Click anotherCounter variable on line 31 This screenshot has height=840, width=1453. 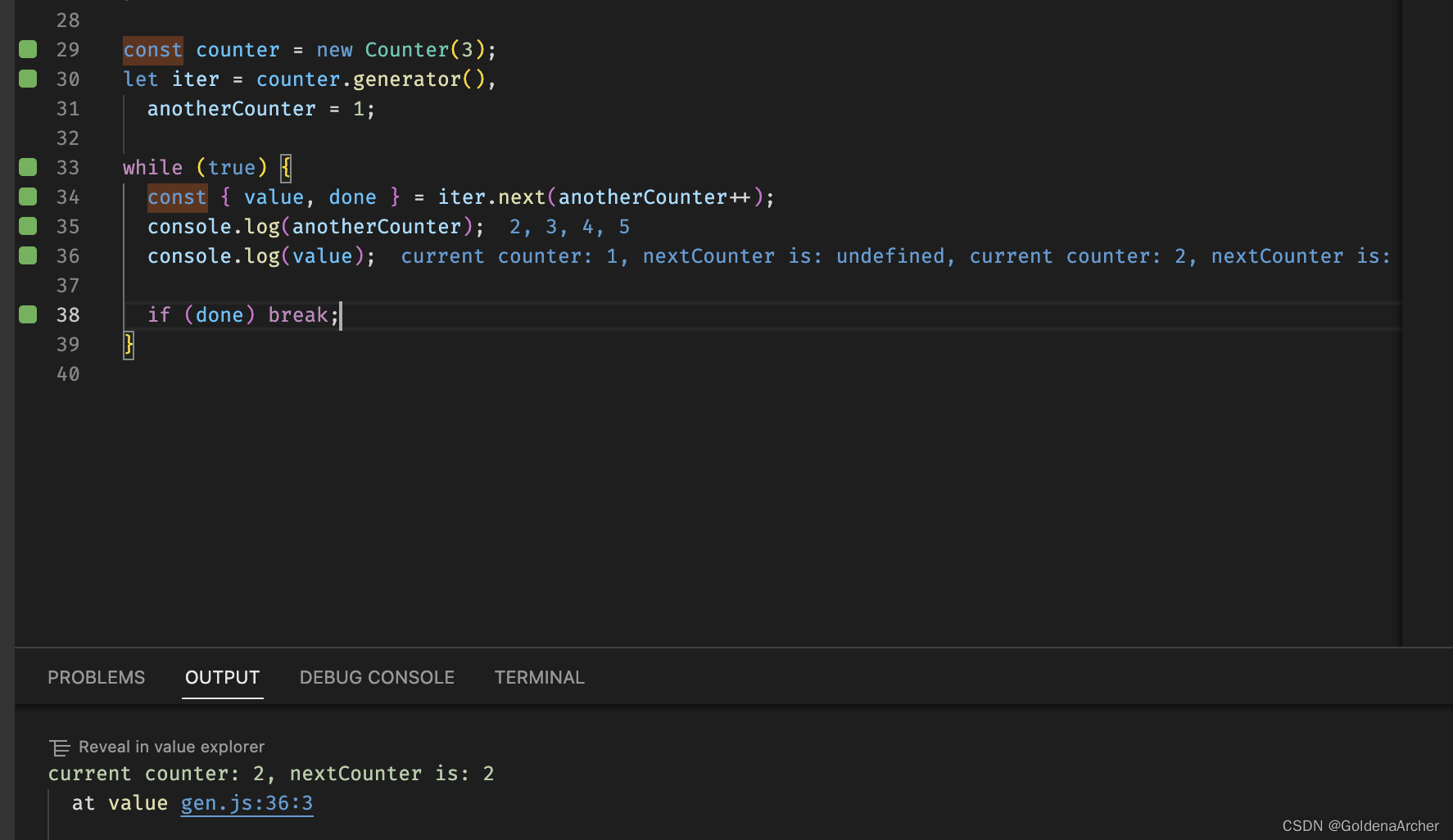point(231,109)
